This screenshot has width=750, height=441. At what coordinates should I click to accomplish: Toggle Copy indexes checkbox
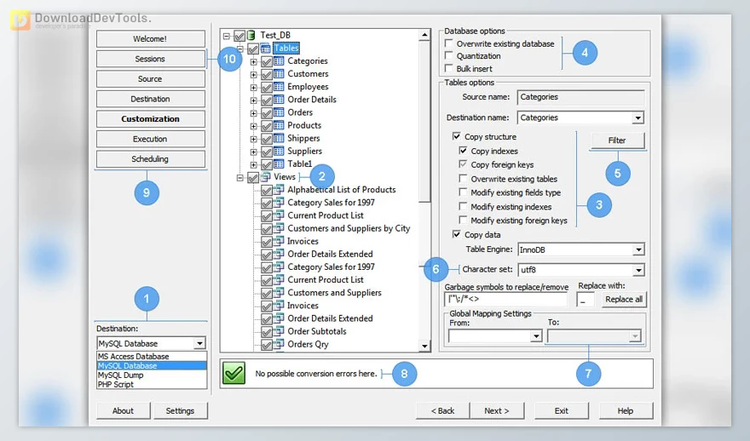click(463, 151)
